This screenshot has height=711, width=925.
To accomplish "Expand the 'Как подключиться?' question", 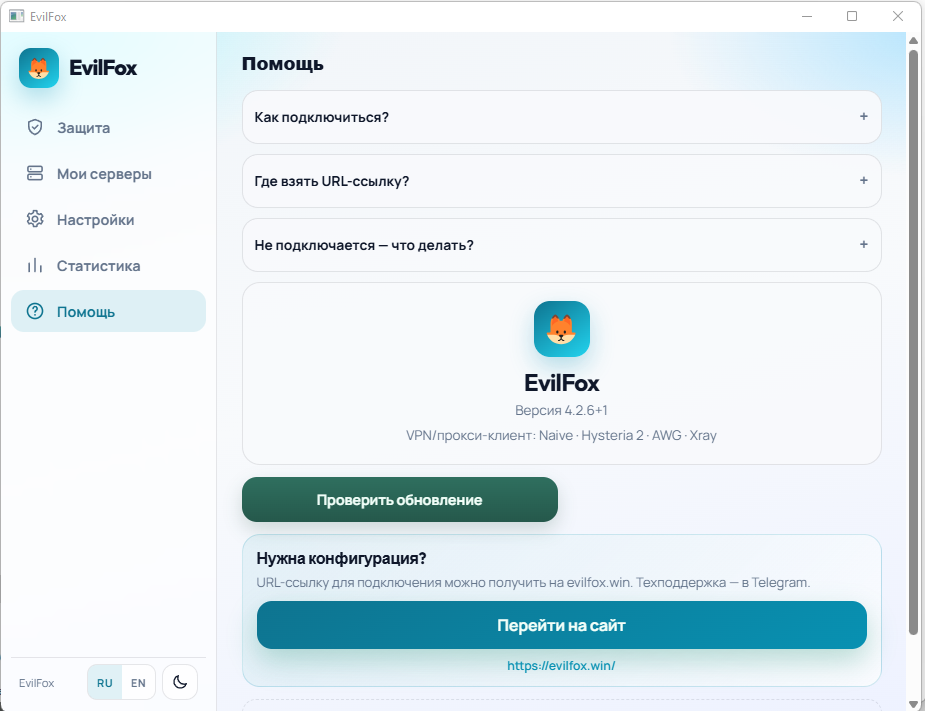I will (x=562, y=117).
